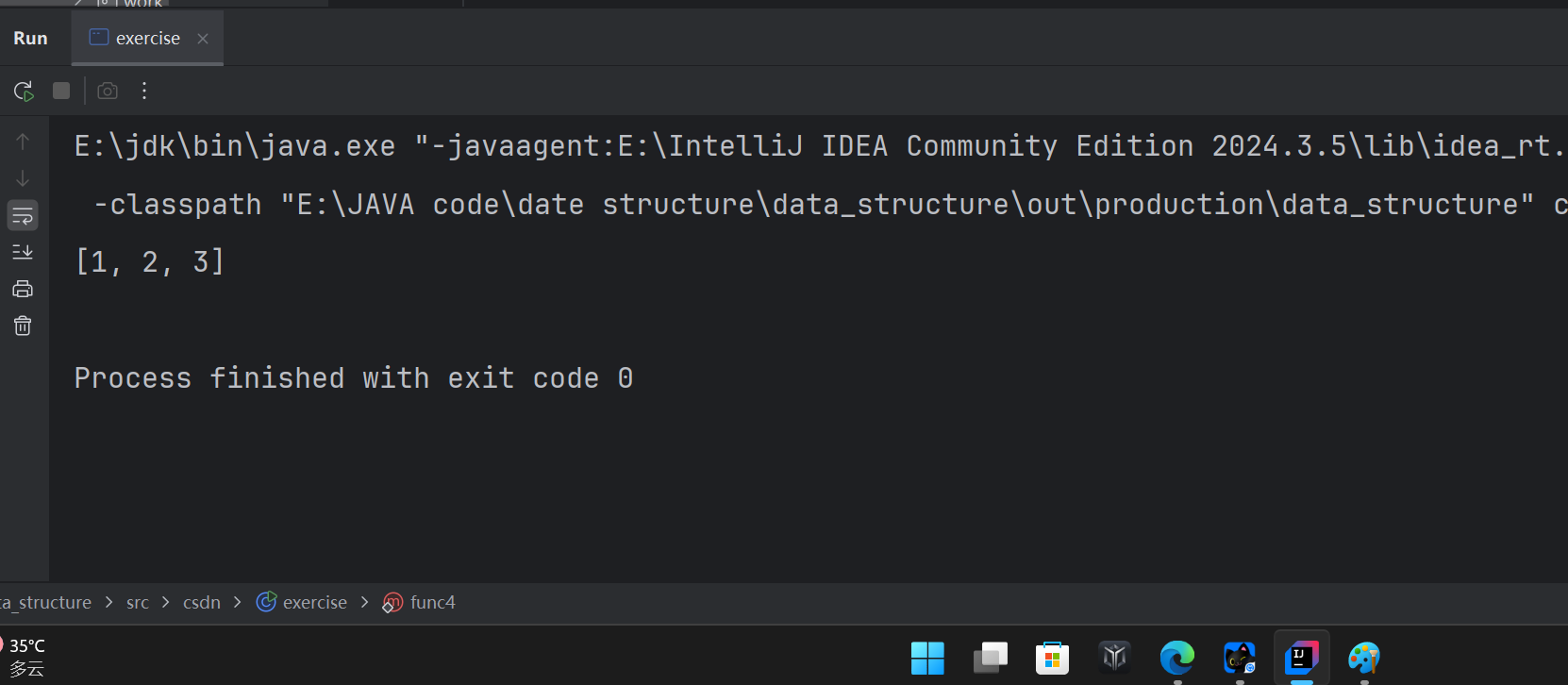This screenshot has width=1568, height=685.
Task: Click the Process finished with exit code 0 line
Action: [x=354, y=378]
